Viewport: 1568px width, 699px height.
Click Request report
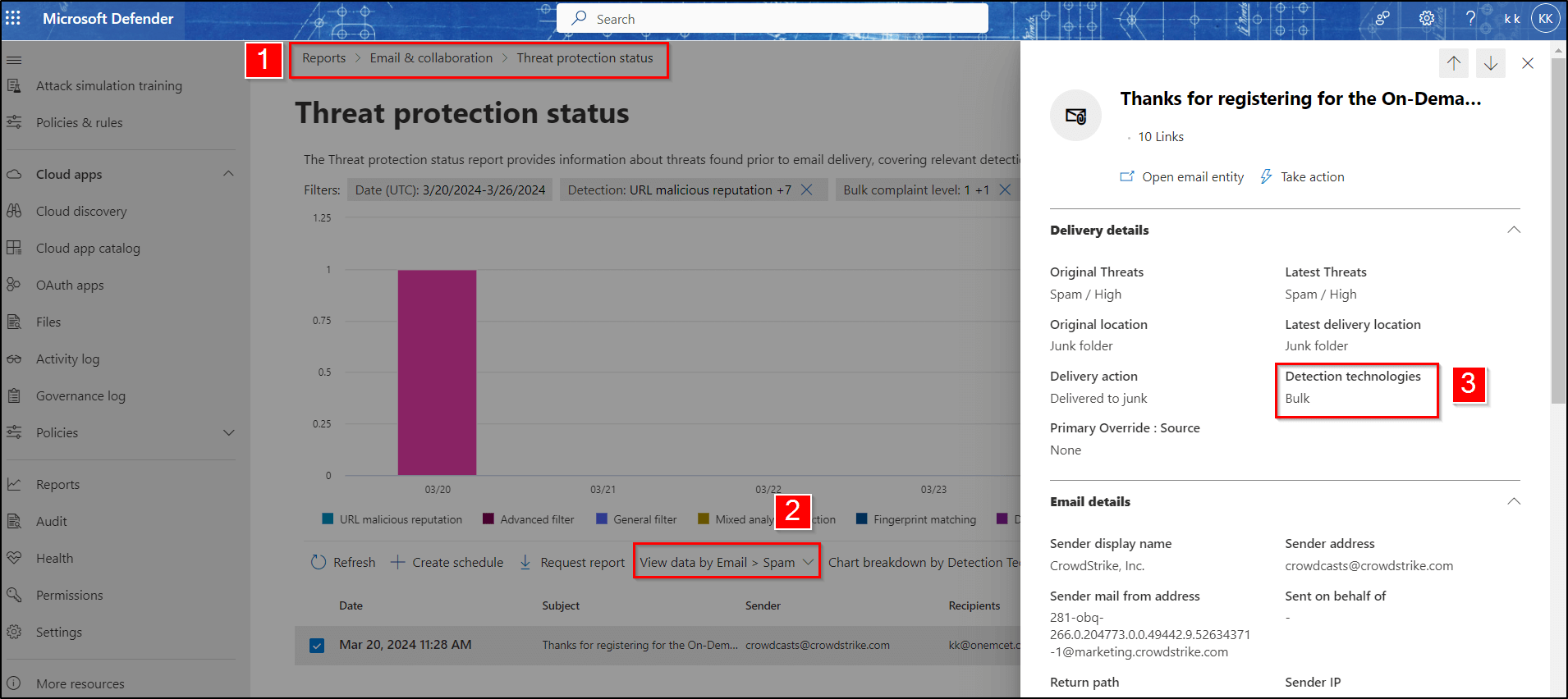[x=571, y=562]
